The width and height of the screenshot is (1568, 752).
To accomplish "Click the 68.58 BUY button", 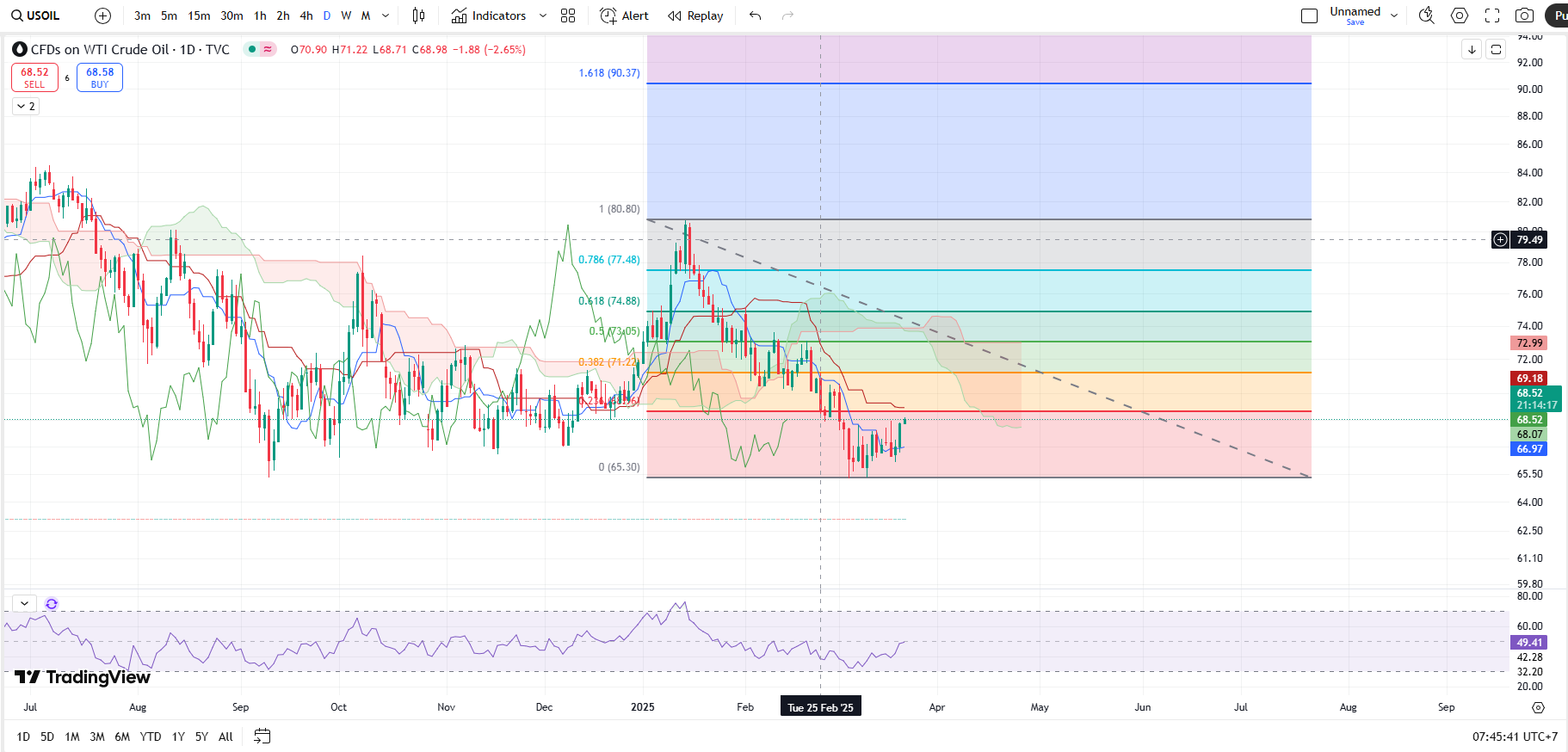I will click(100, 77).
